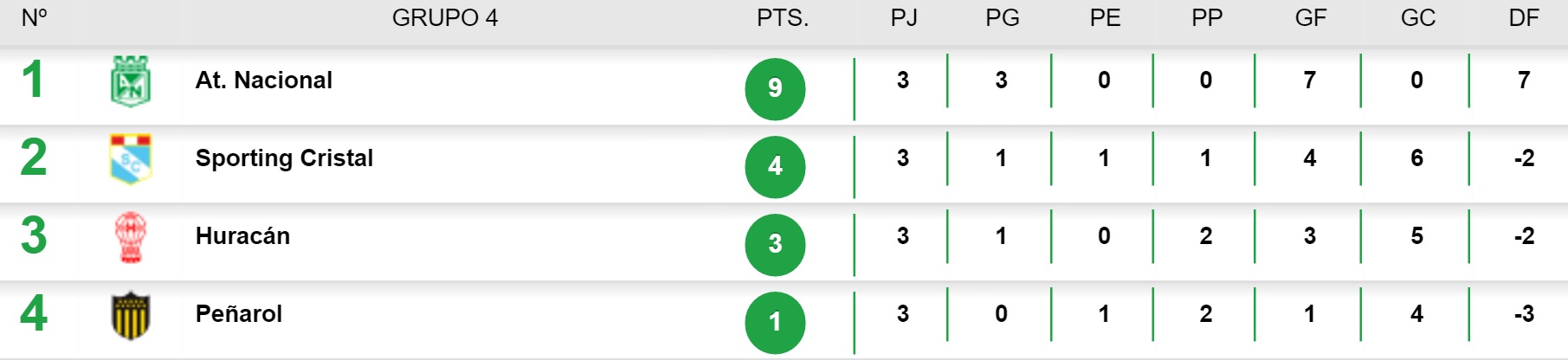Click Peñarol's green 1 point badge
The image size is (1568, 360).
click(775, 322)
